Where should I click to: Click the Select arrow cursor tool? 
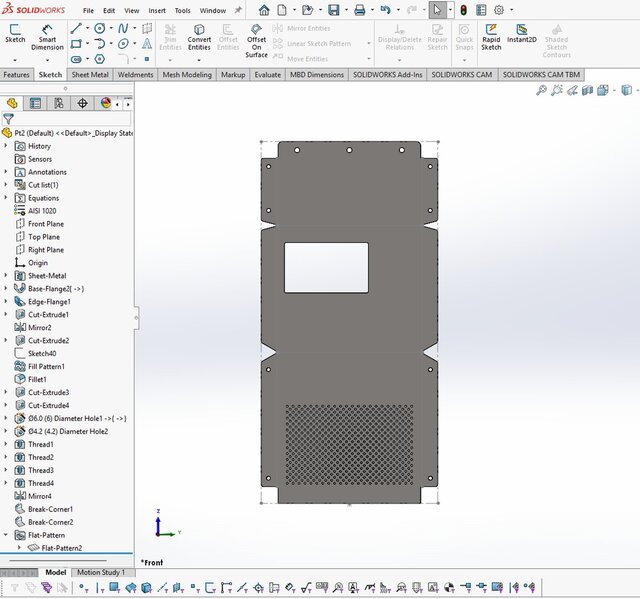click(437, 10)
